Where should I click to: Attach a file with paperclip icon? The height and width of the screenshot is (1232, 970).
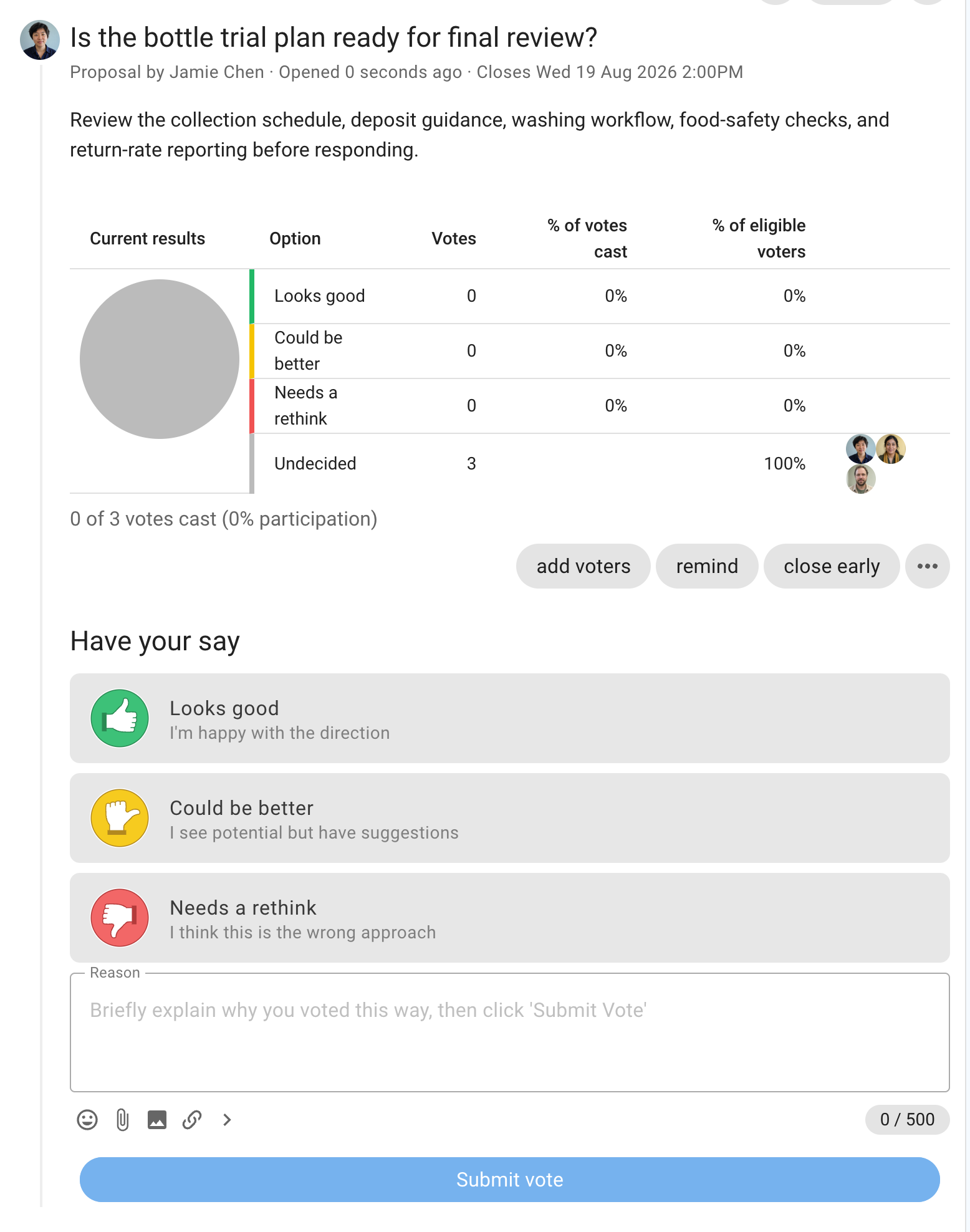click(x=122, y=1120)
